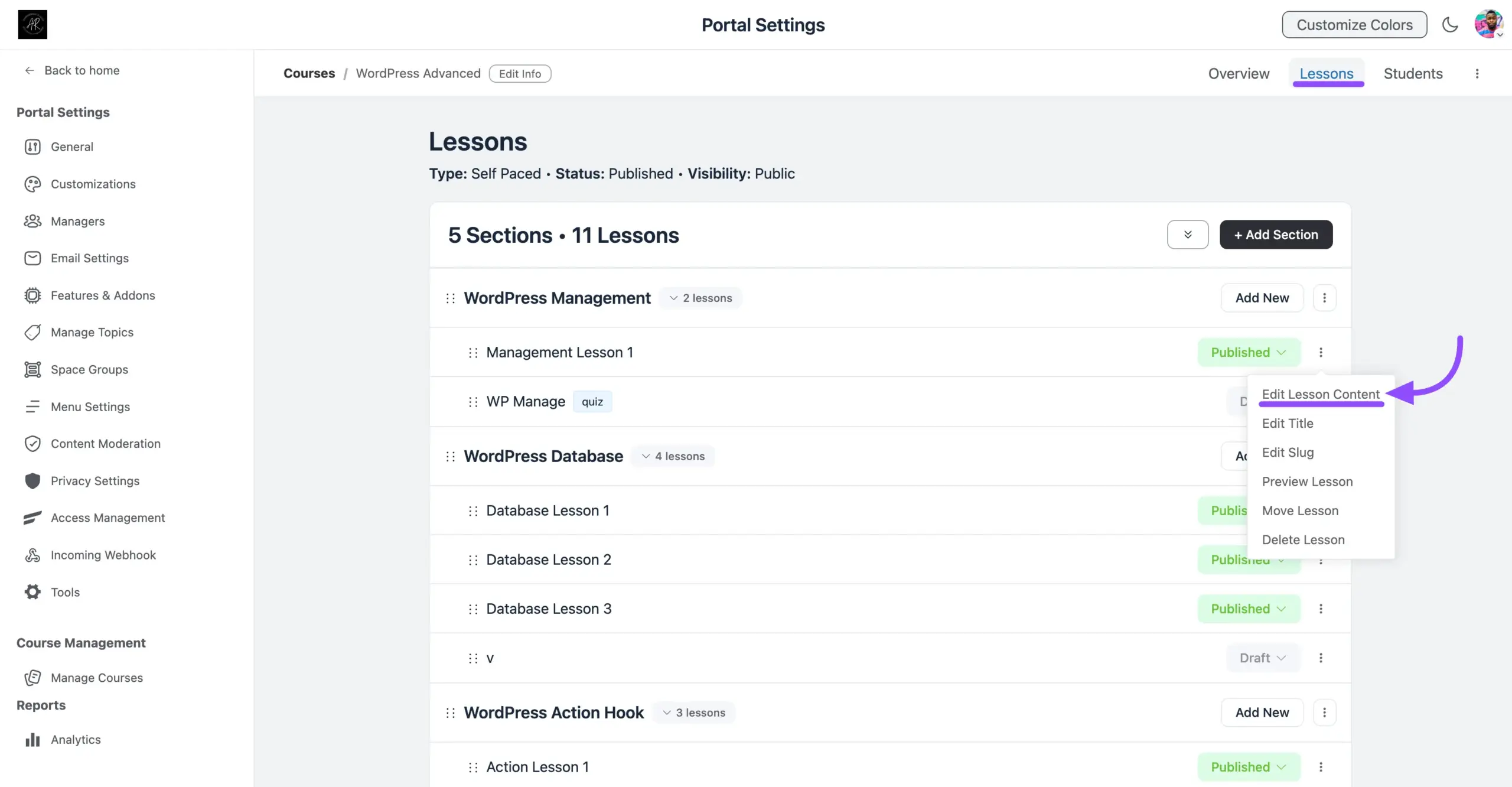Open Published status dropdown for Database Lesson 3

1249,609
